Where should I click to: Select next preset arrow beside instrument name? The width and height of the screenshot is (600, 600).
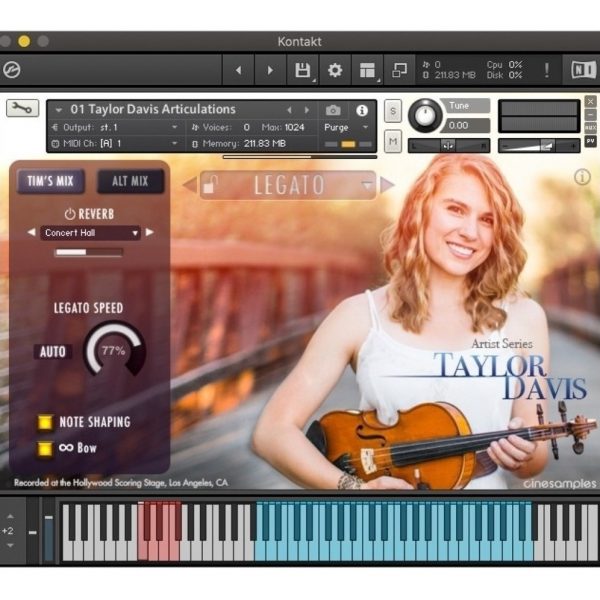[x=307, y=110]
